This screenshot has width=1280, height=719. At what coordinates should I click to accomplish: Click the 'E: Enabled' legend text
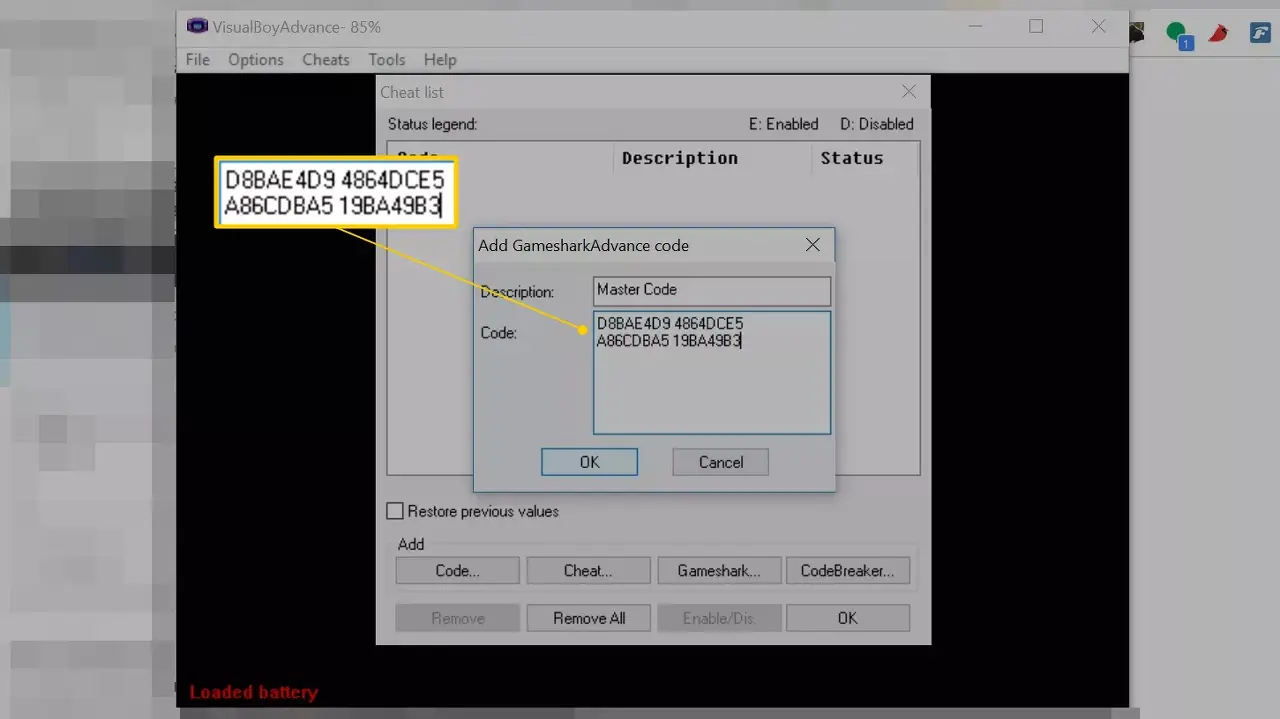click(x=784, y=124)
